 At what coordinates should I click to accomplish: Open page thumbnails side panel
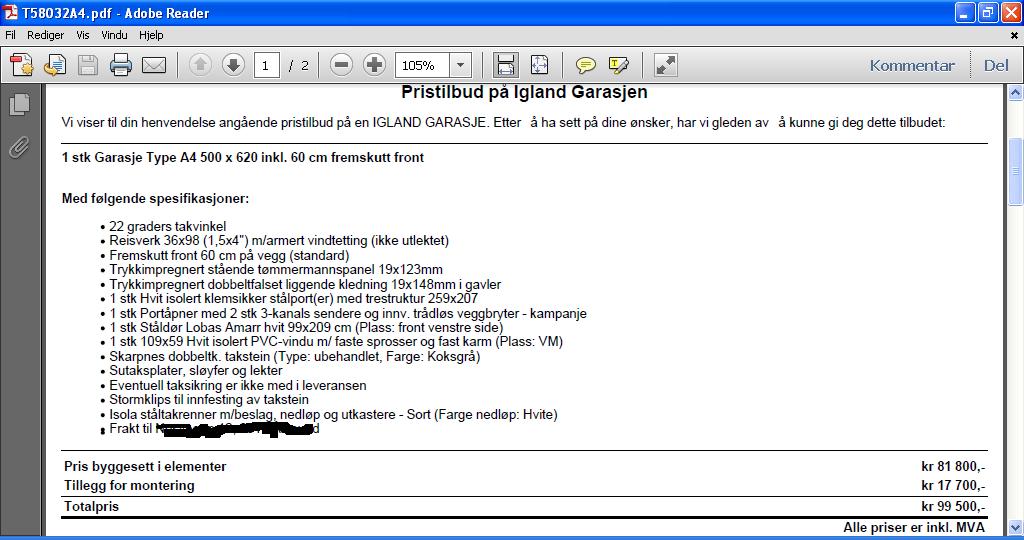(x=19, y=104)
